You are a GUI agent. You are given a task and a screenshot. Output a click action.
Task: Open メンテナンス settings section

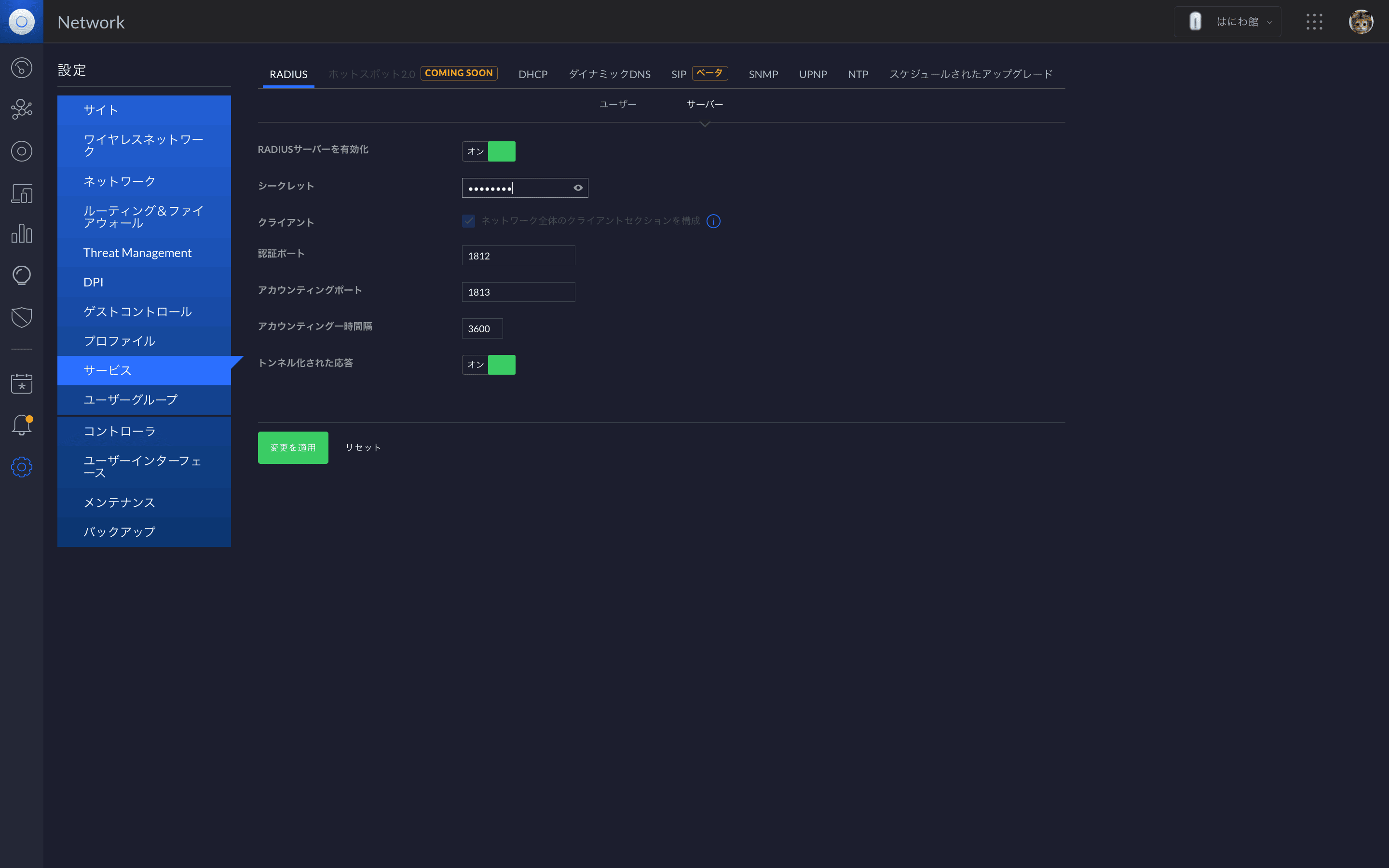pos(144,502)
